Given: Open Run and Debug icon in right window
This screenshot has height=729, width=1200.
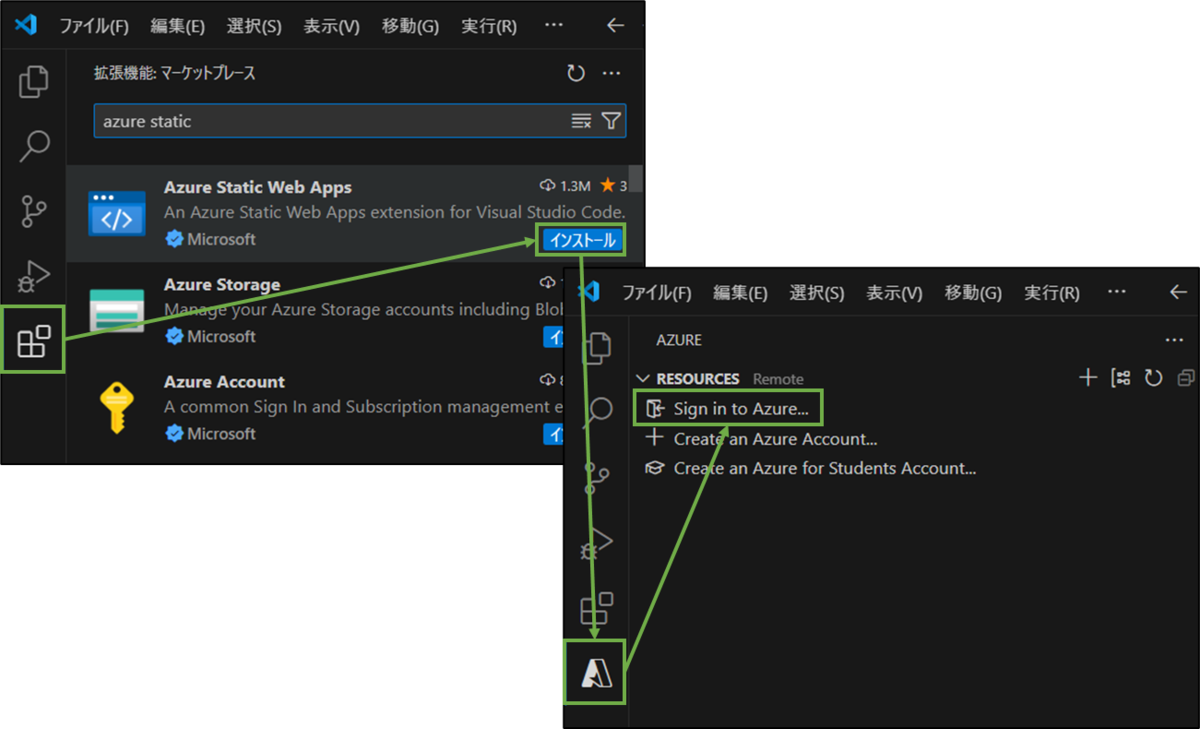Looking at the screenshot, I should [x=597, y=544].
